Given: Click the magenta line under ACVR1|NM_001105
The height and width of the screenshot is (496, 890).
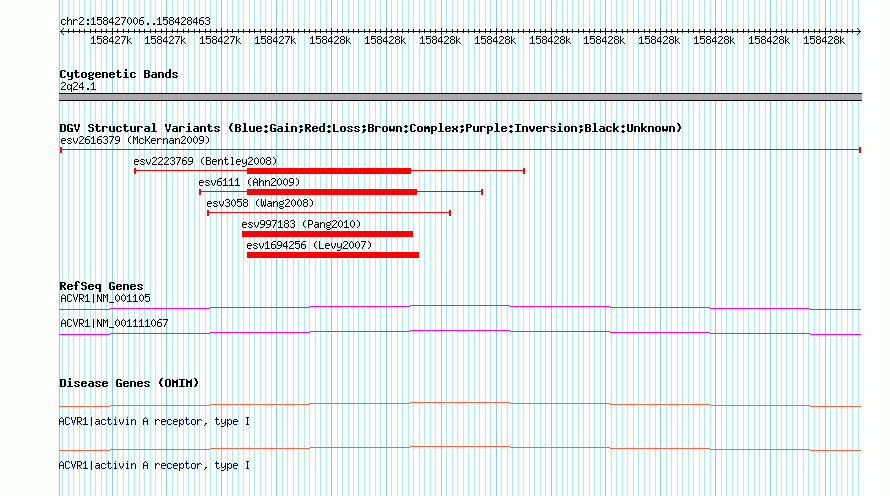Looking at the screenshot, I should 460,308.
